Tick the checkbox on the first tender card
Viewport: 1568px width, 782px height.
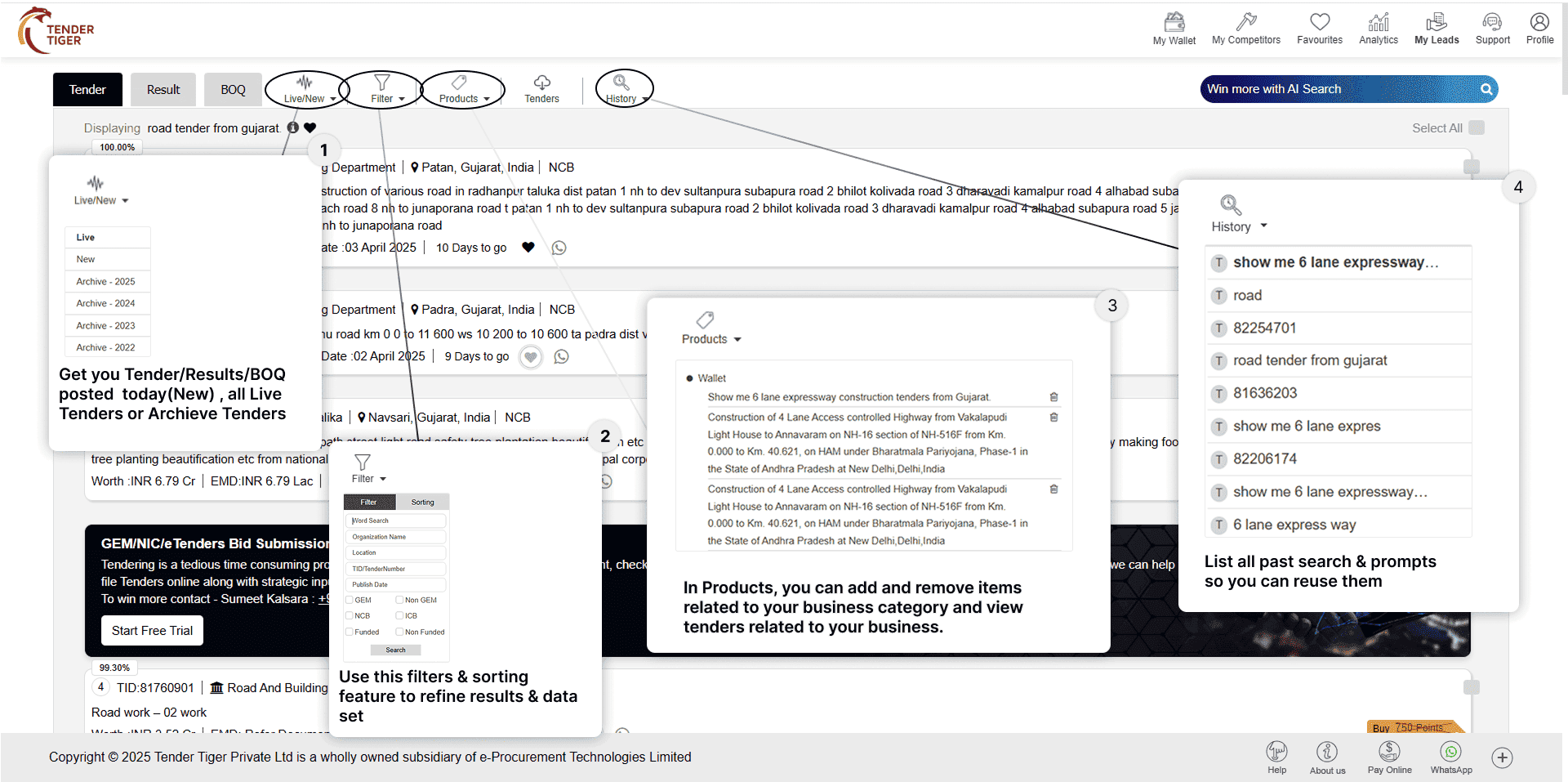point(1472,167)
